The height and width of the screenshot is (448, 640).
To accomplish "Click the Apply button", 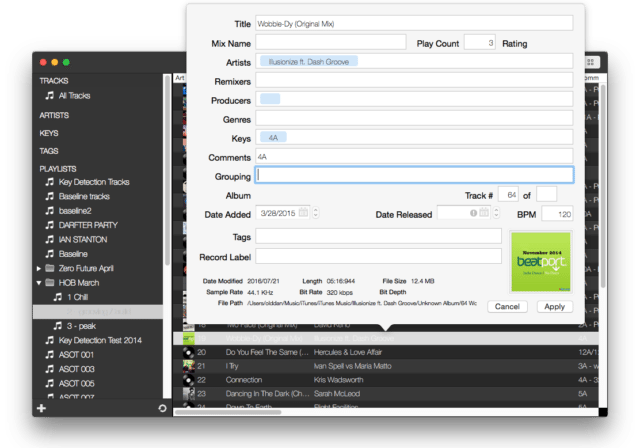I will point(554,306).
